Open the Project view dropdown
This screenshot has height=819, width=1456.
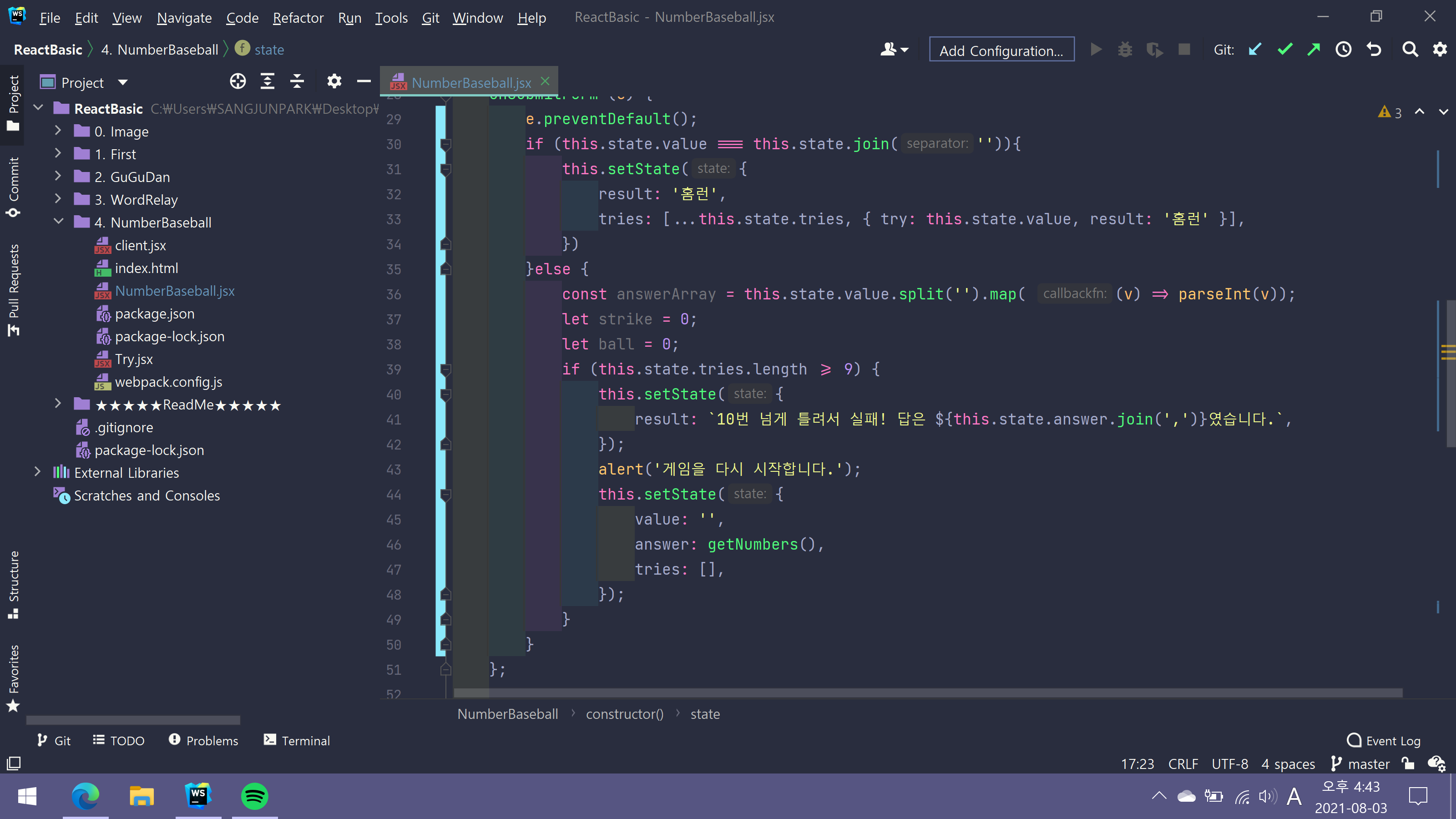[x=123, y=82]
